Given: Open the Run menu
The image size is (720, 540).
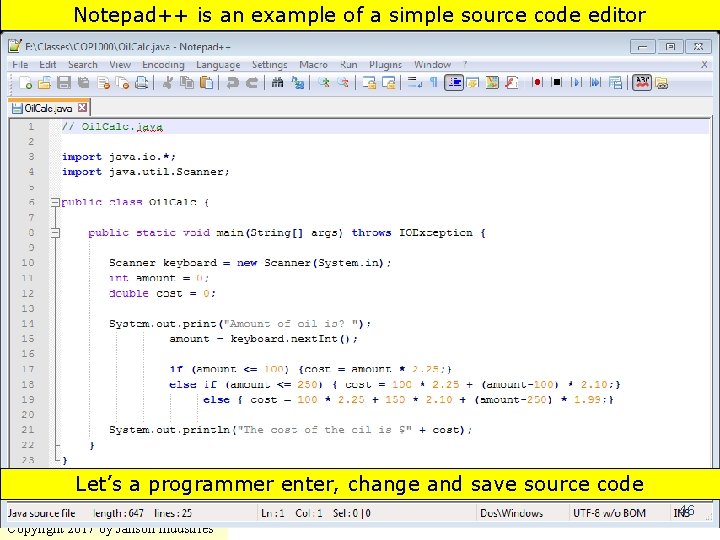Looking at the screenshot, I should [349, 65].
